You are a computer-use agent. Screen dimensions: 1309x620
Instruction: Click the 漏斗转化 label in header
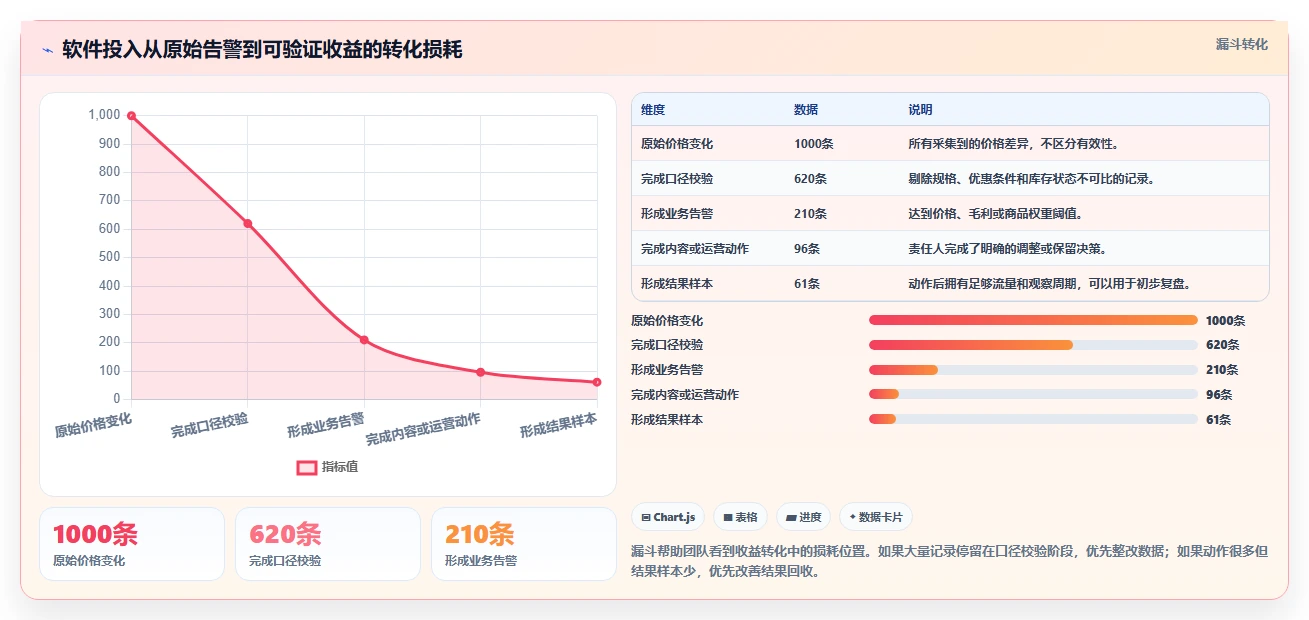pos(1242,44)
